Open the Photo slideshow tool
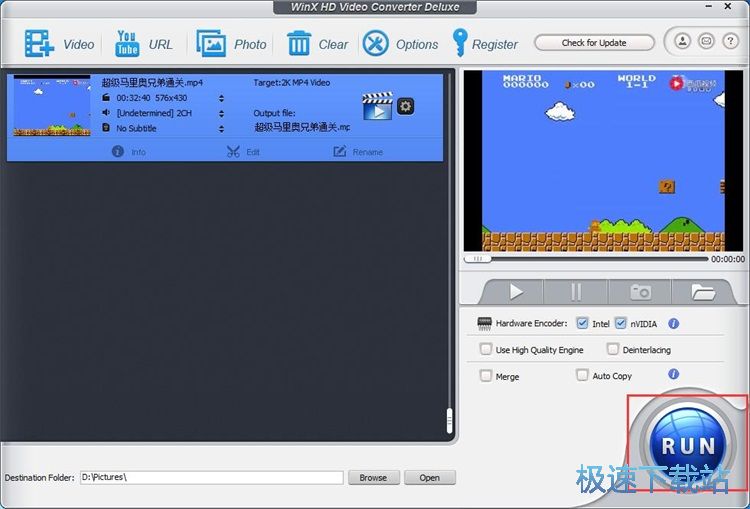 [x=231, y=44]
